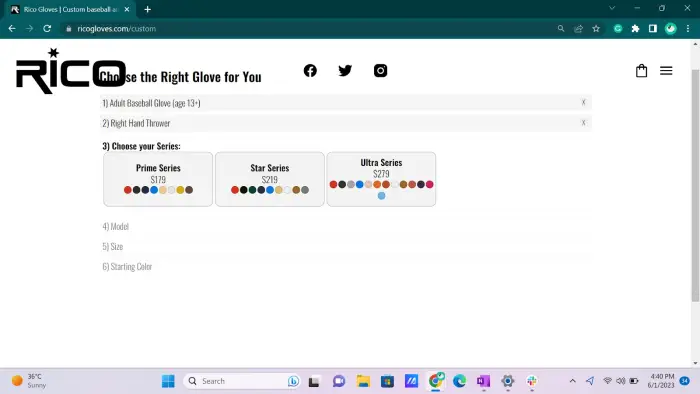Remove Right Hand Thrower selection

pos(583,123)
